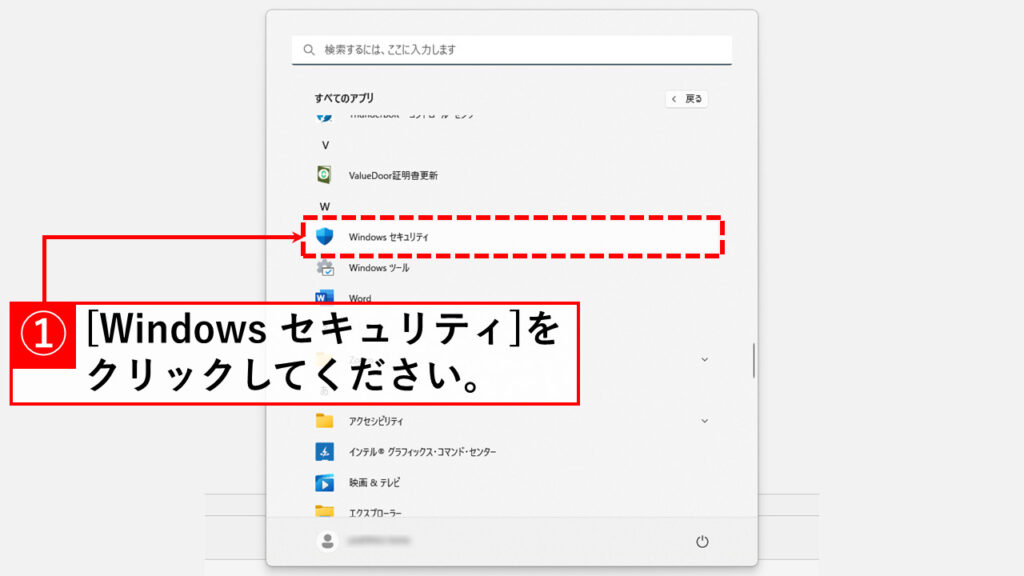Click the アクセシビリティ folder icon
The width and height of the screenshot is (1024, 576).
coord(325,421)
